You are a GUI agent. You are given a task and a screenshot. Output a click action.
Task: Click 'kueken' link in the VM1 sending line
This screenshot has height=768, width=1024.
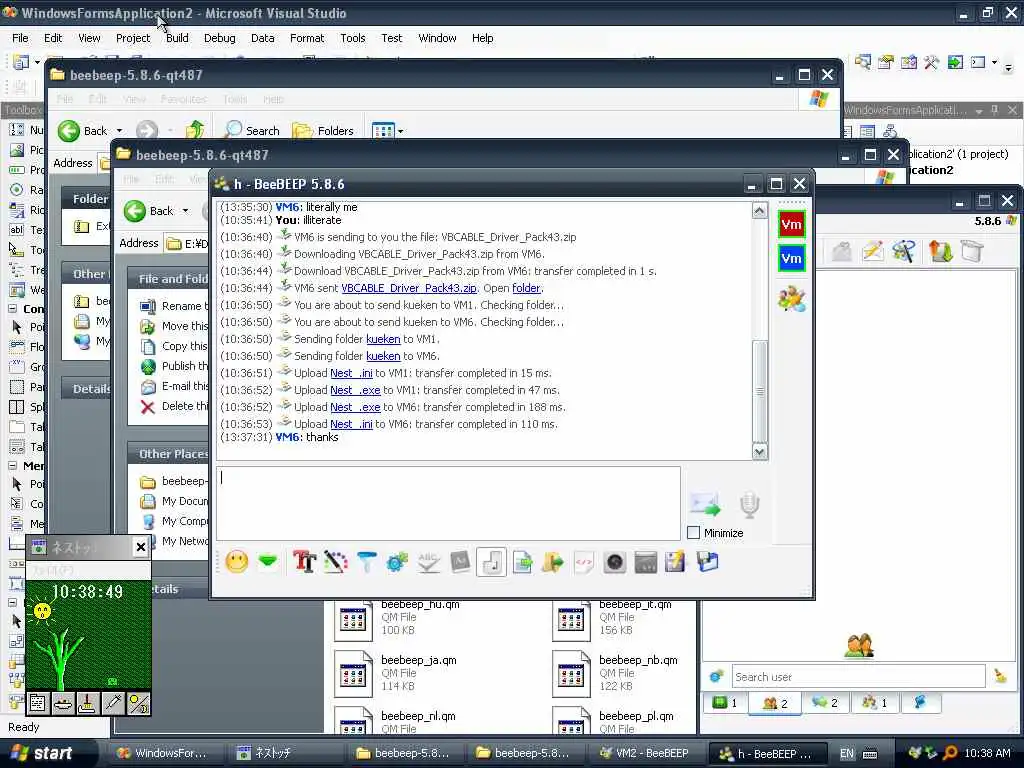point(383,339)
